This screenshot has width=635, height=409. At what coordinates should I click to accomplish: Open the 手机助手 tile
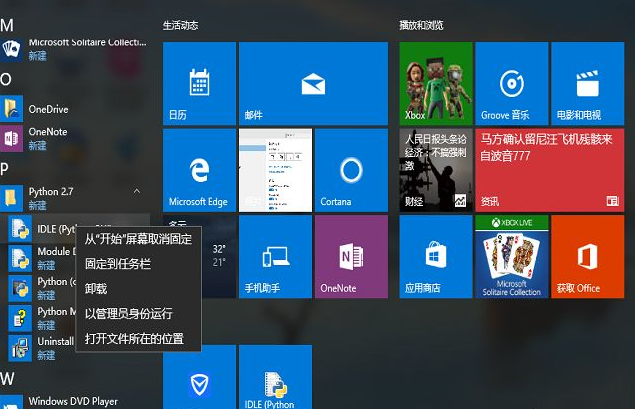[x=275, y=256]
